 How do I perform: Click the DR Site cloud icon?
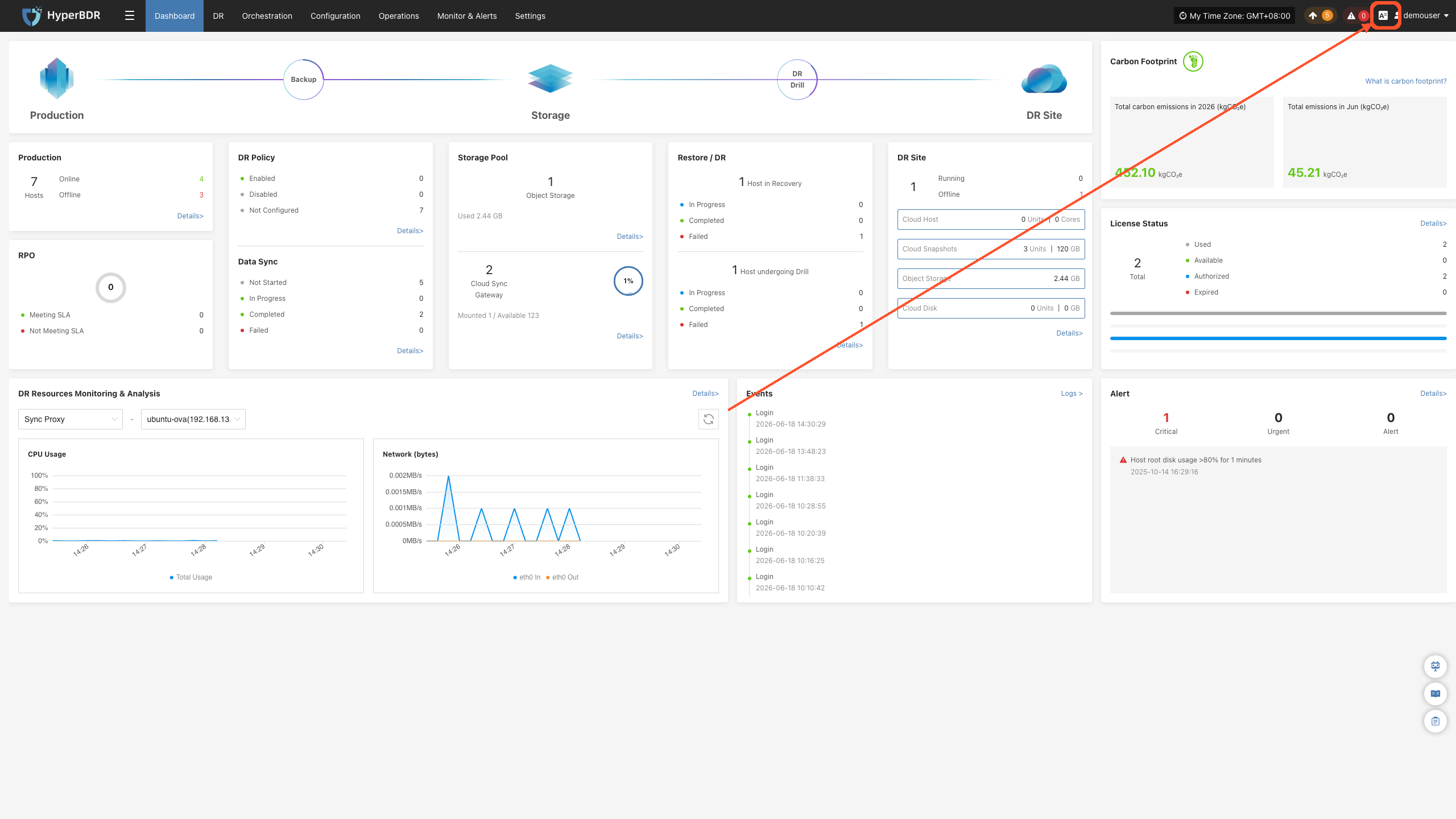1044,78
